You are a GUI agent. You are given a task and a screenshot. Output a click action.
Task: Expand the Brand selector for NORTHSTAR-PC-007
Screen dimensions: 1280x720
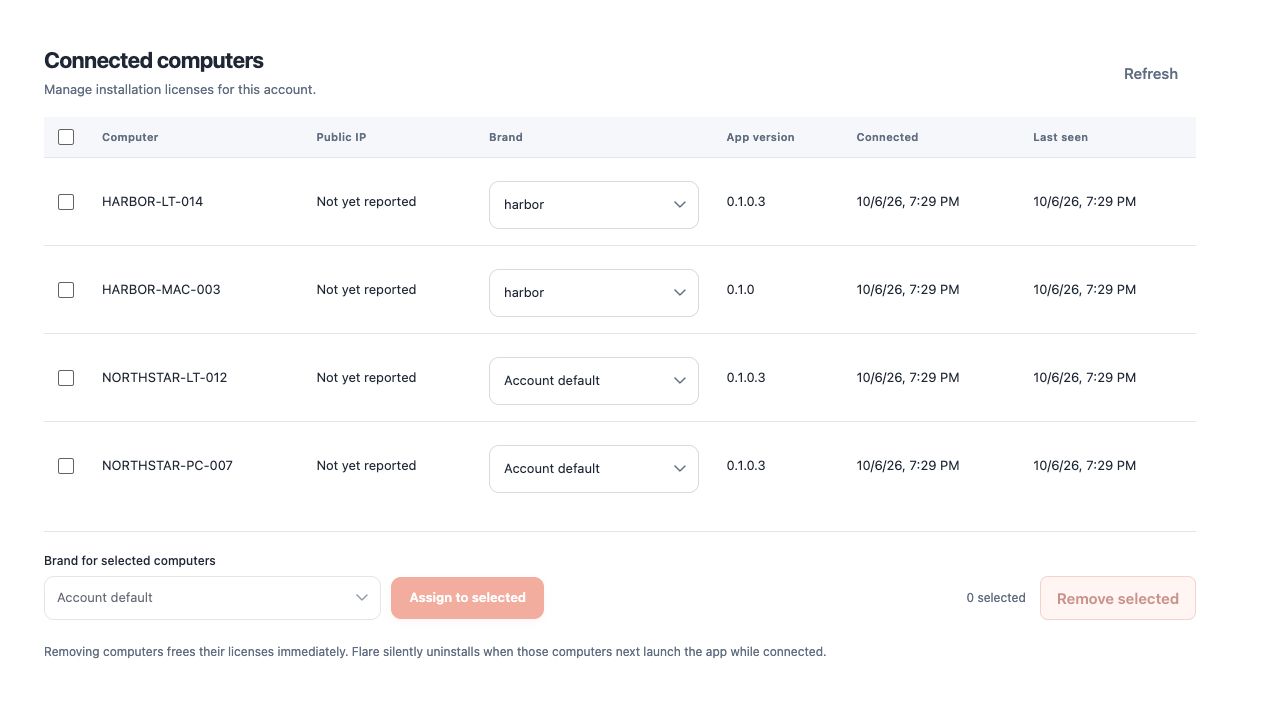pos(594,469)
